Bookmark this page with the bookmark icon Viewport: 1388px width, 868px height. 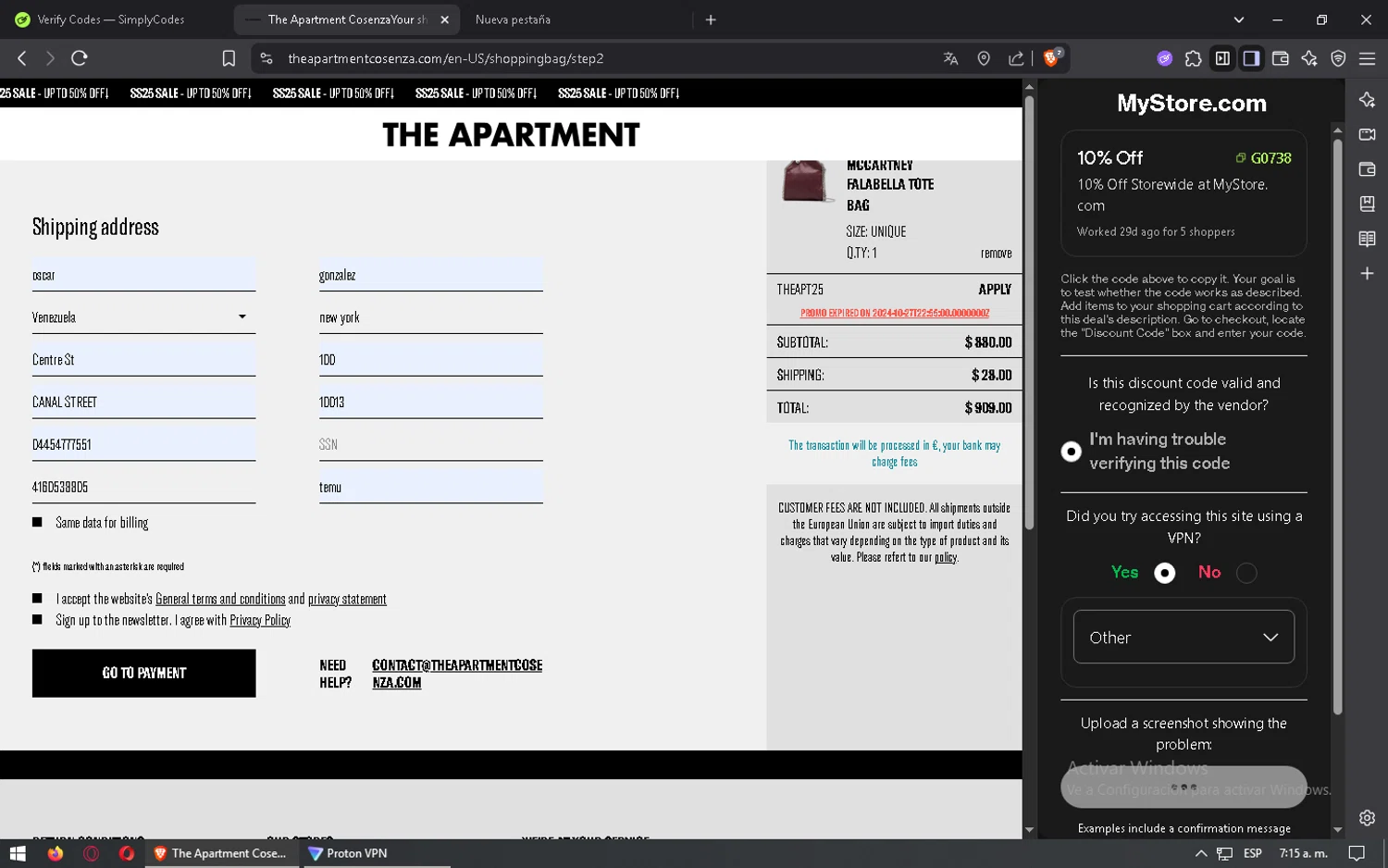pos(229,58)
